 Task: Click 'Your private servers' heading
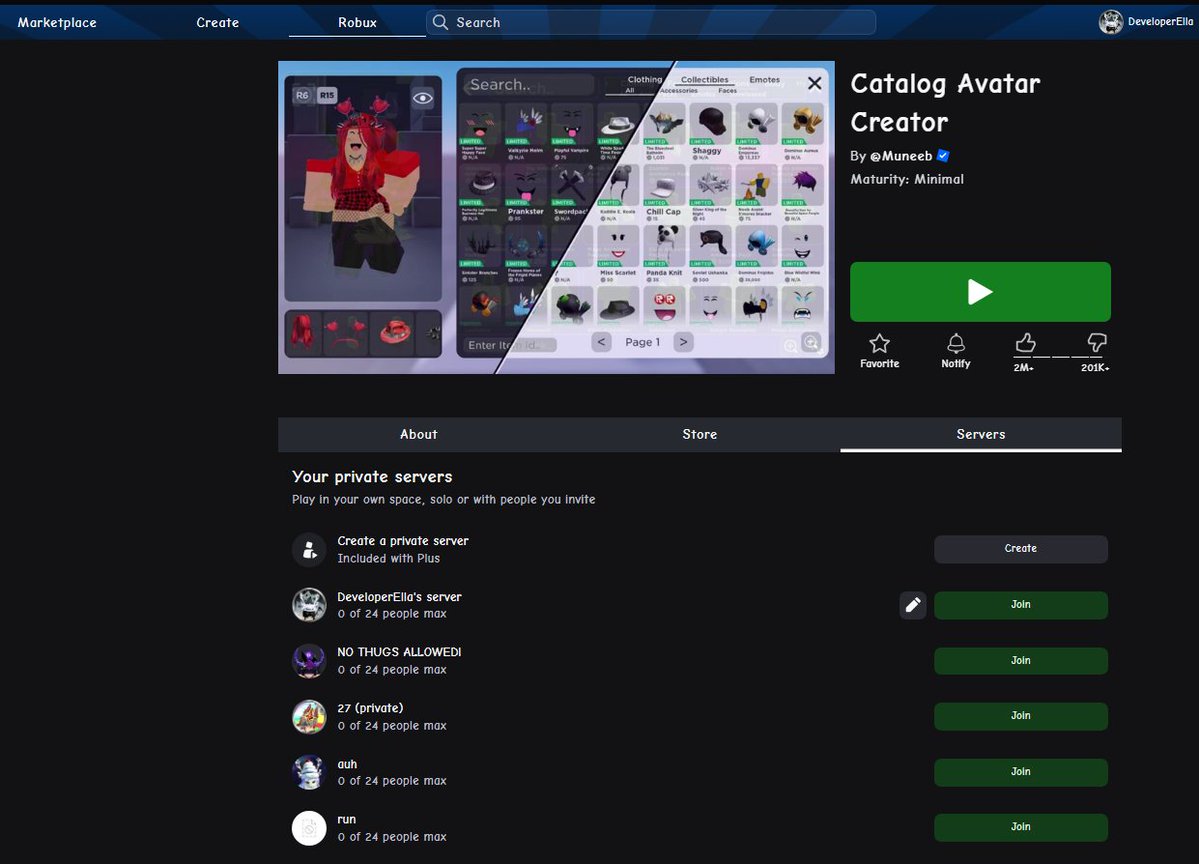coord(372,477)
